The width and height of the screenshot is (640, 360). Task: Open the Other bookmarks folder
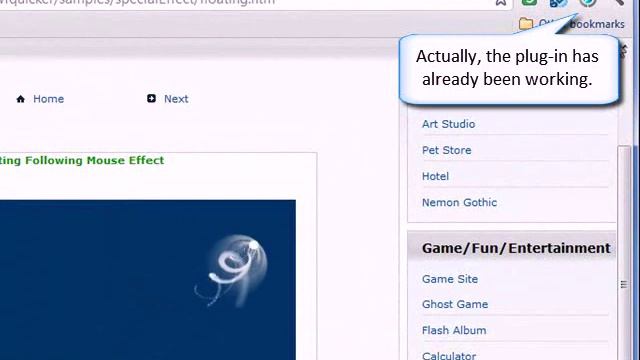[571, 24]
